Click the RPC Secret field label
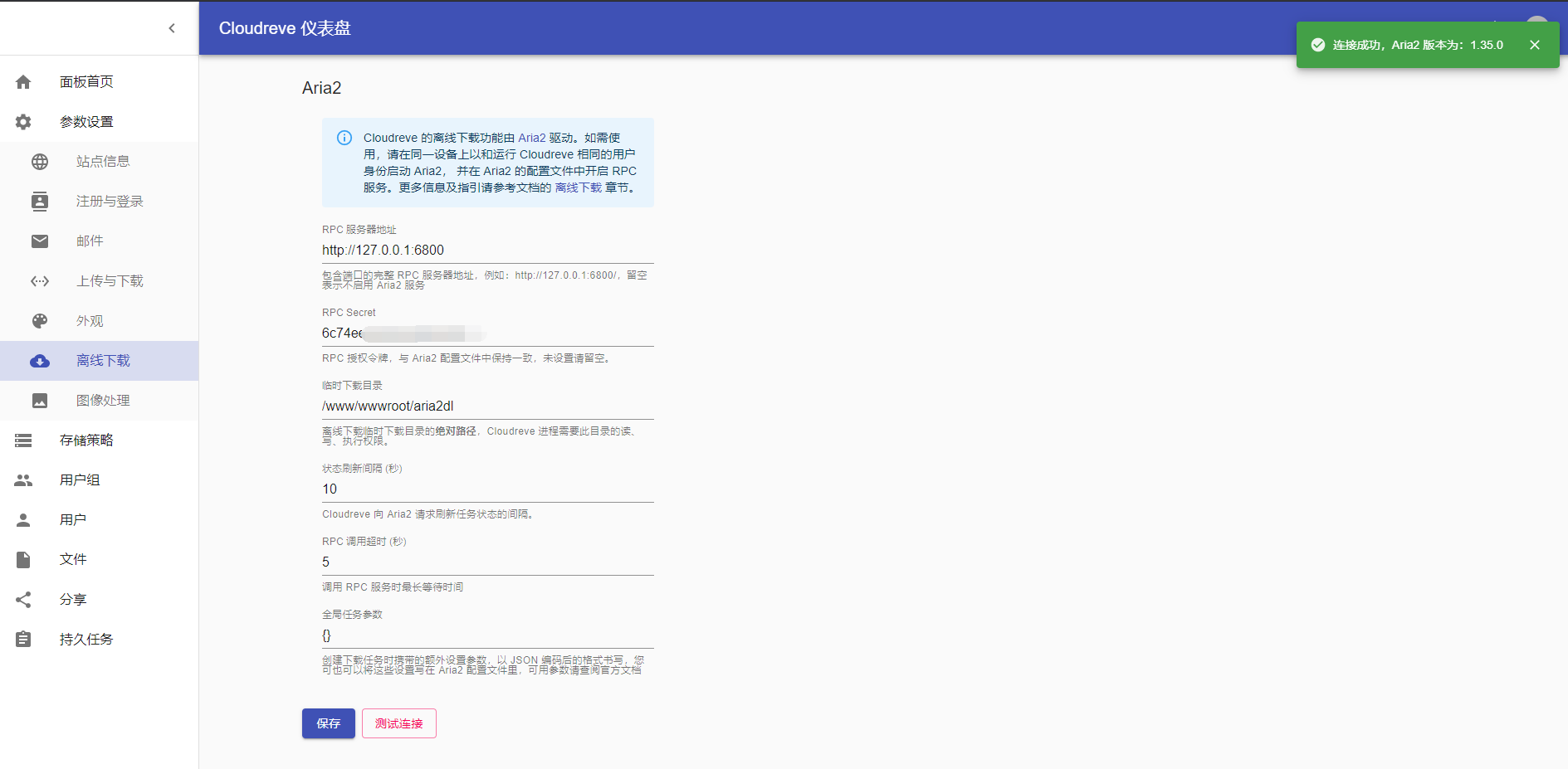Image resolution: width=1568 pixels, height=769 pixels. point(349,313)
